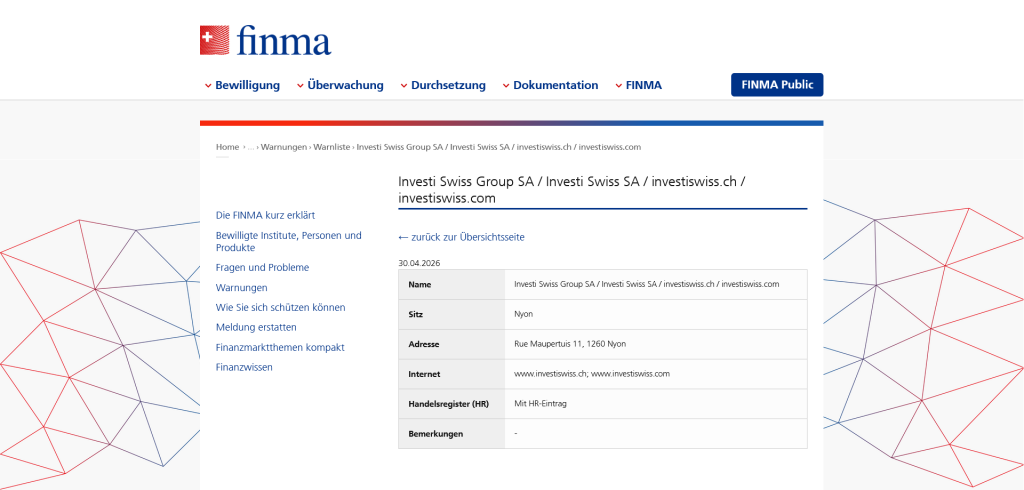Expand the FINMA menu chevron arrow

click(618, 86)
